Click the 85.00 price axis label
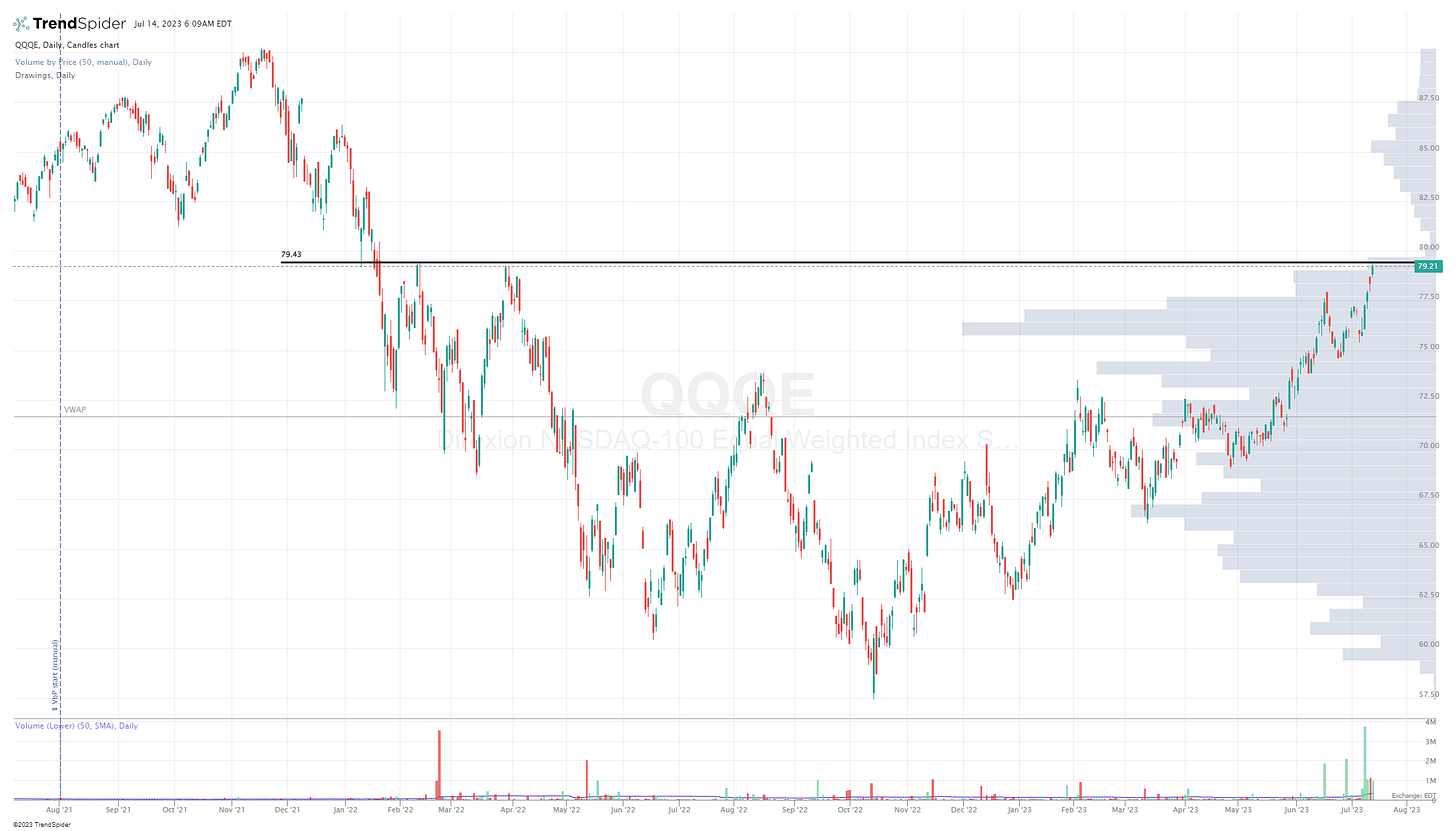This screenshot has width=1456, height=831. 1428,148
